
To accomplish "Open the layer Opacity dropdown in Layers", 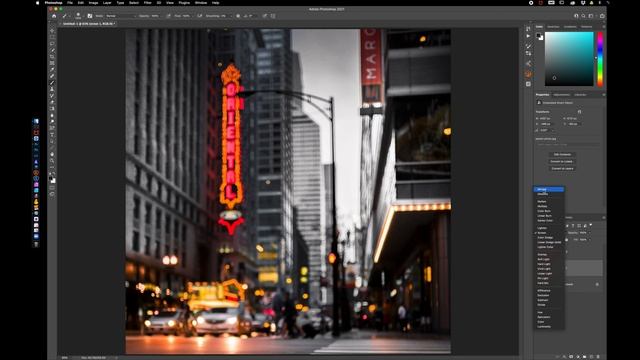I will click(x=589, y=233).
